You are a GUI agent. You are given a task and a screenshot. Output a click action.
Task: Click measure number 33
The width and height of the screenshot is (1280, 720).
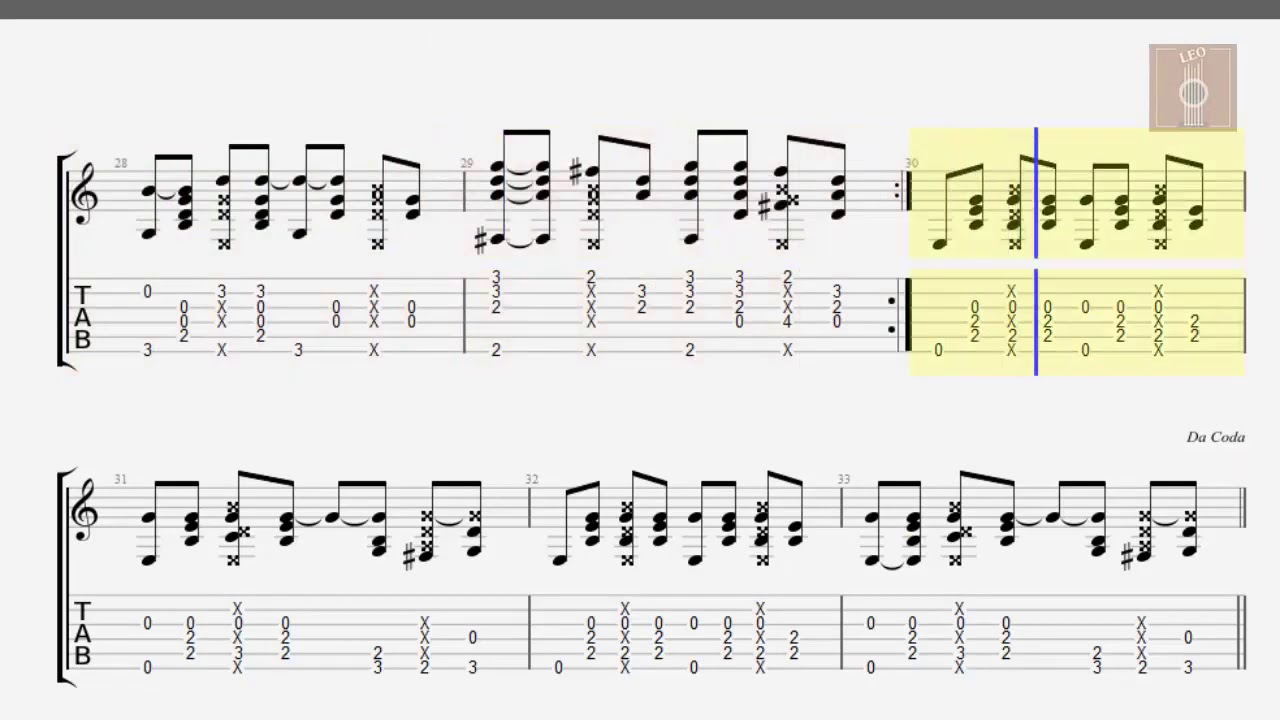[x=844, y=479]
